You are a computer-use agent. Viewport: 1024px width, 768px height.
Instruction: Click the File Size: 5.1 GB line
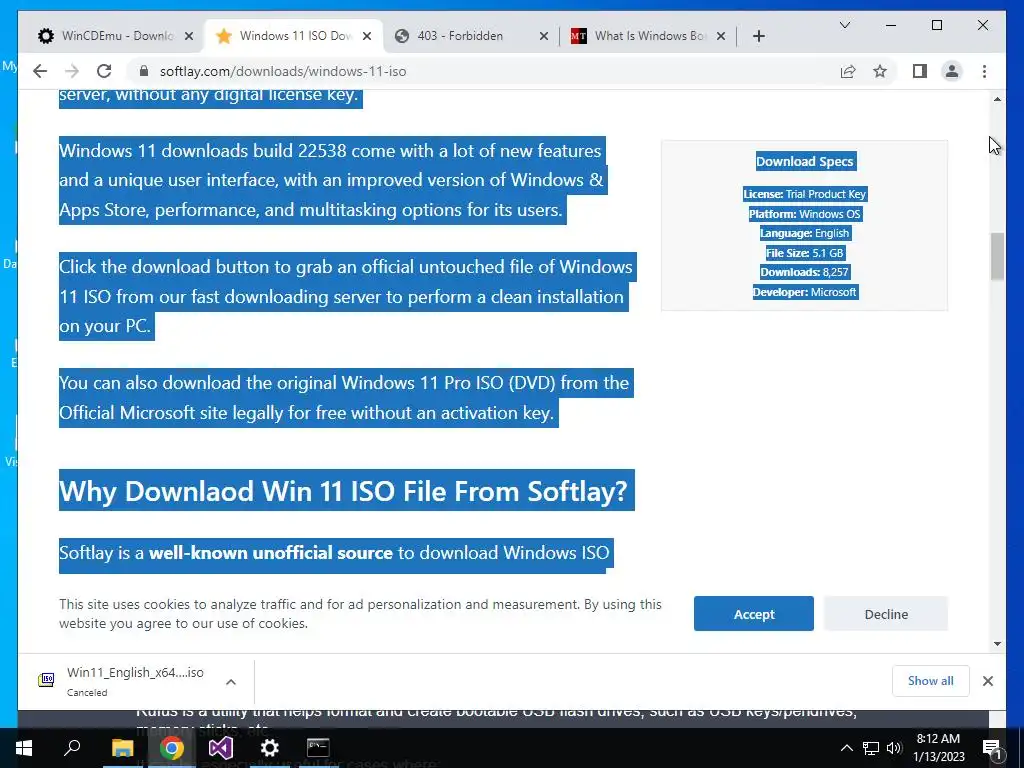805,253
